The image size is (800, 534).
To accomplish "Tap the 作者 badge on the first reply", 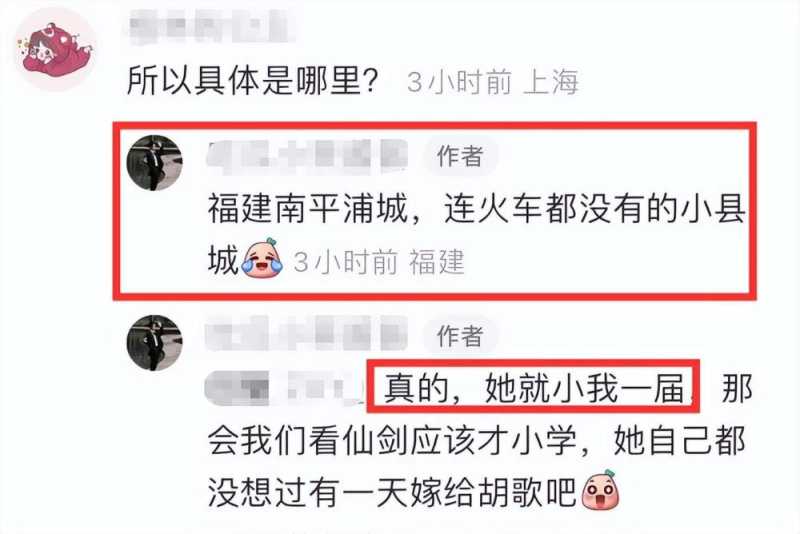I will pos(460,156).
